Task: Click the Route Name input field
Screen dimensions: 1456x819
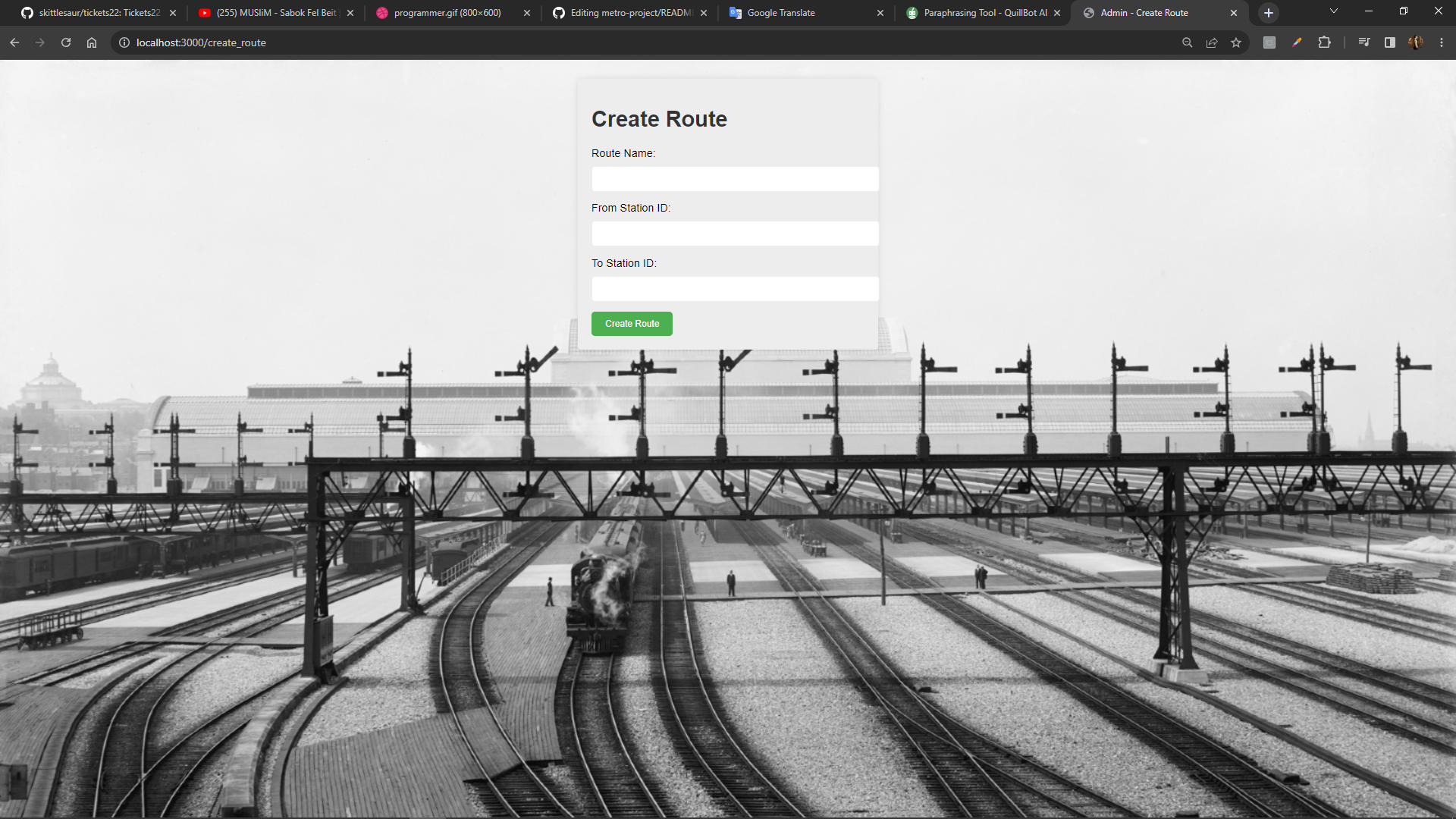Action: (735, 179)
